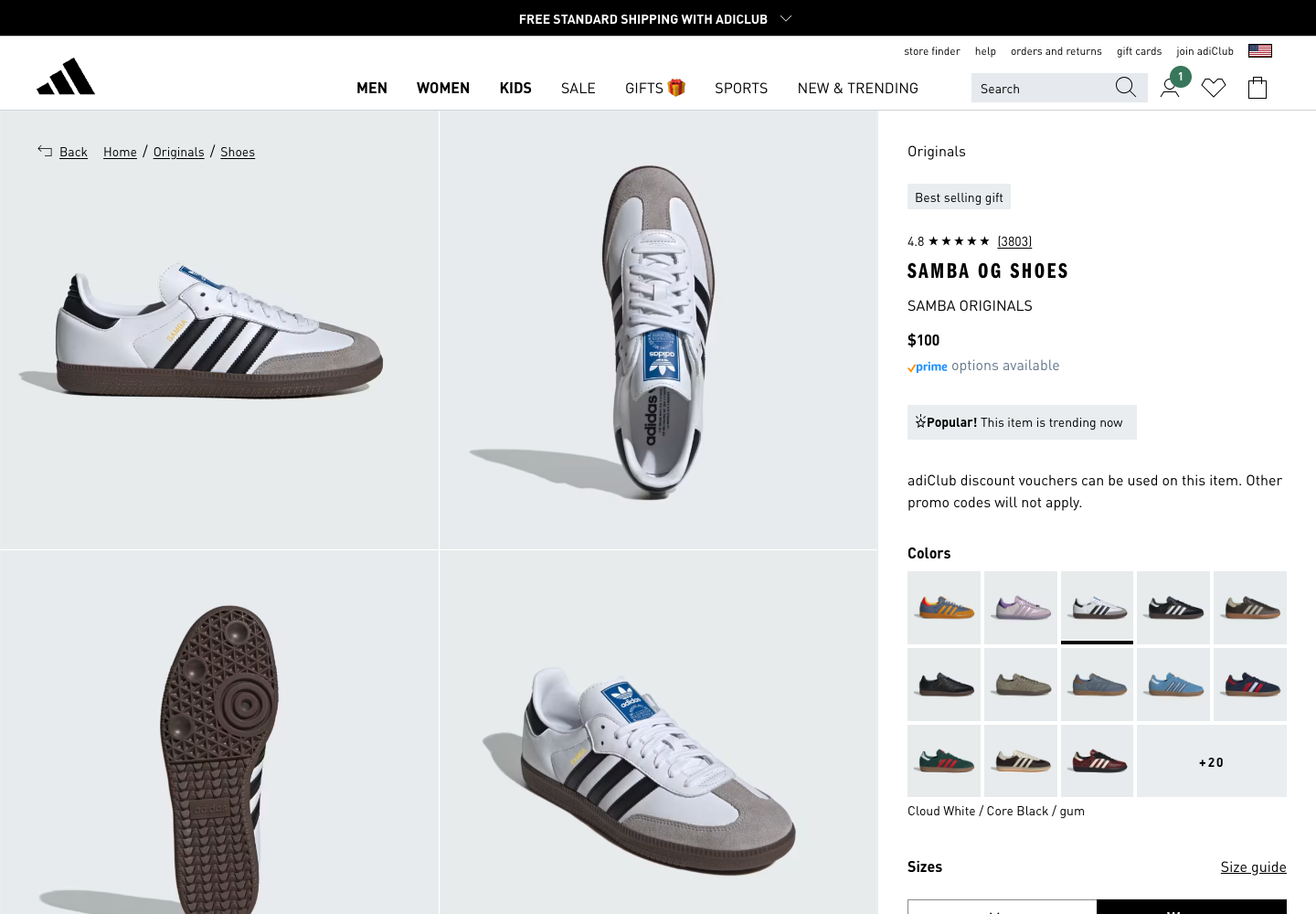The image size is (1316, 914).
Task: Click the join adiClub link
Action: coord(1205,51)
